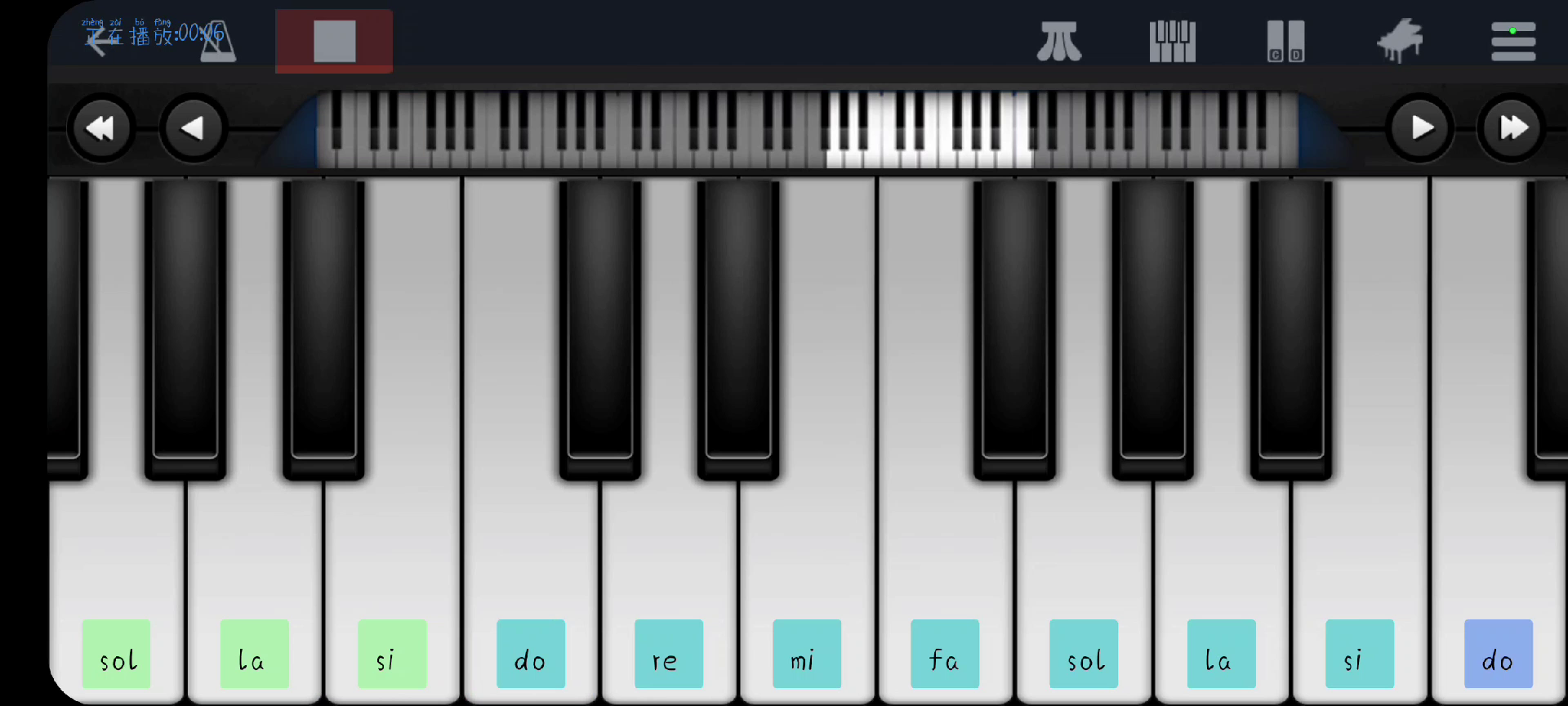
Task: Play the black key between do and re
Action: pos(599,327)
